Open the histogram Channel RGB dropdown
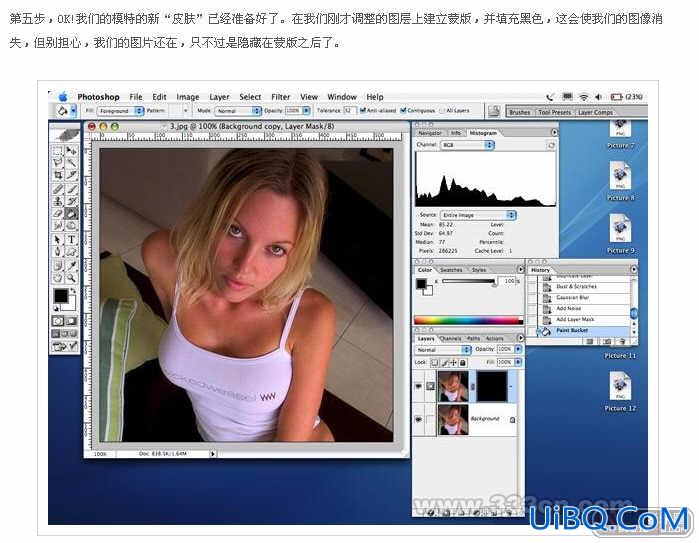Image resolution: width=699 pixels, height=543 pixels. coord(468,145)
